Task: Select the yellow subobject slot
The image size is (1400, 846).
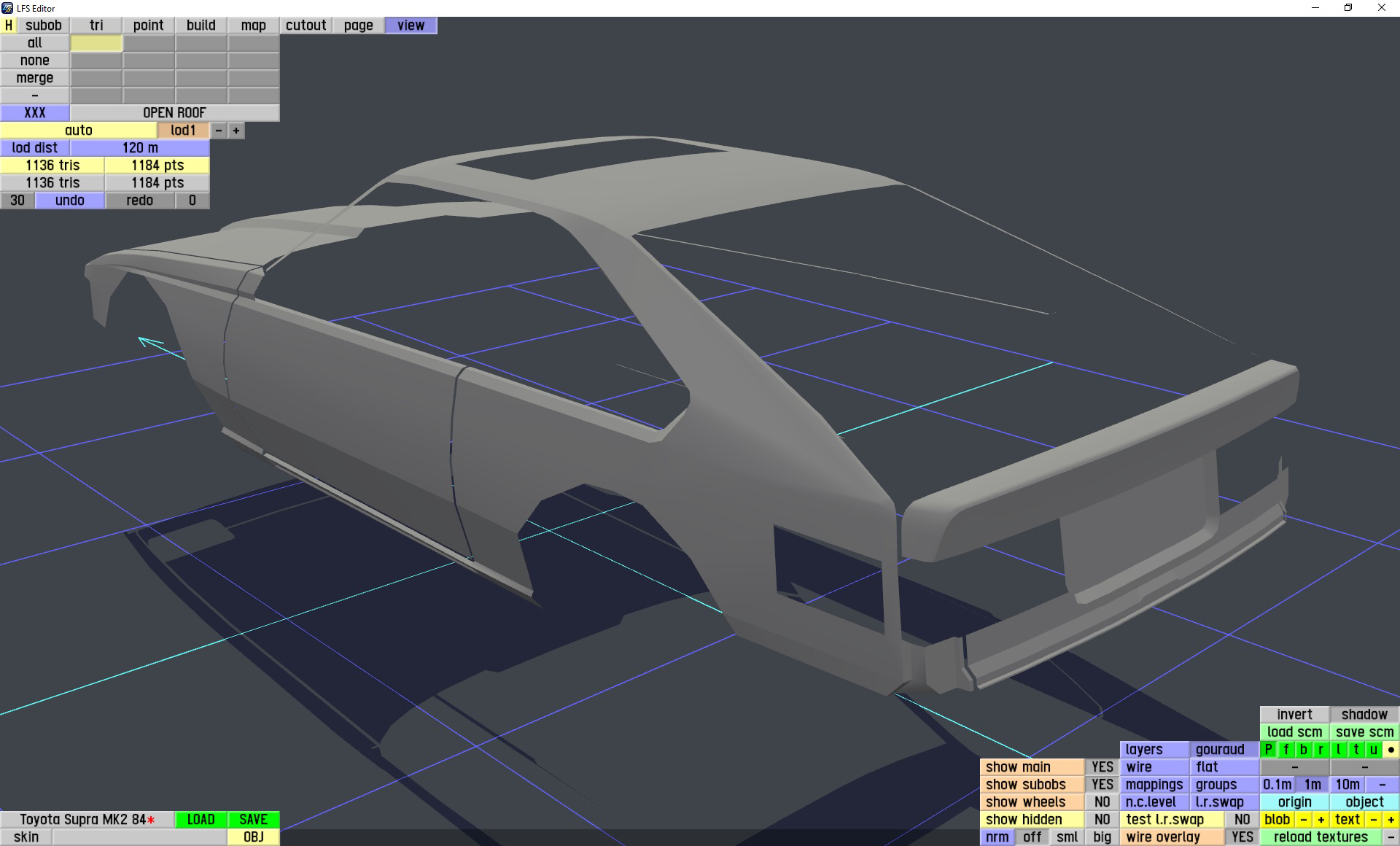Action: pyautogui.click(x=96, y=43)
